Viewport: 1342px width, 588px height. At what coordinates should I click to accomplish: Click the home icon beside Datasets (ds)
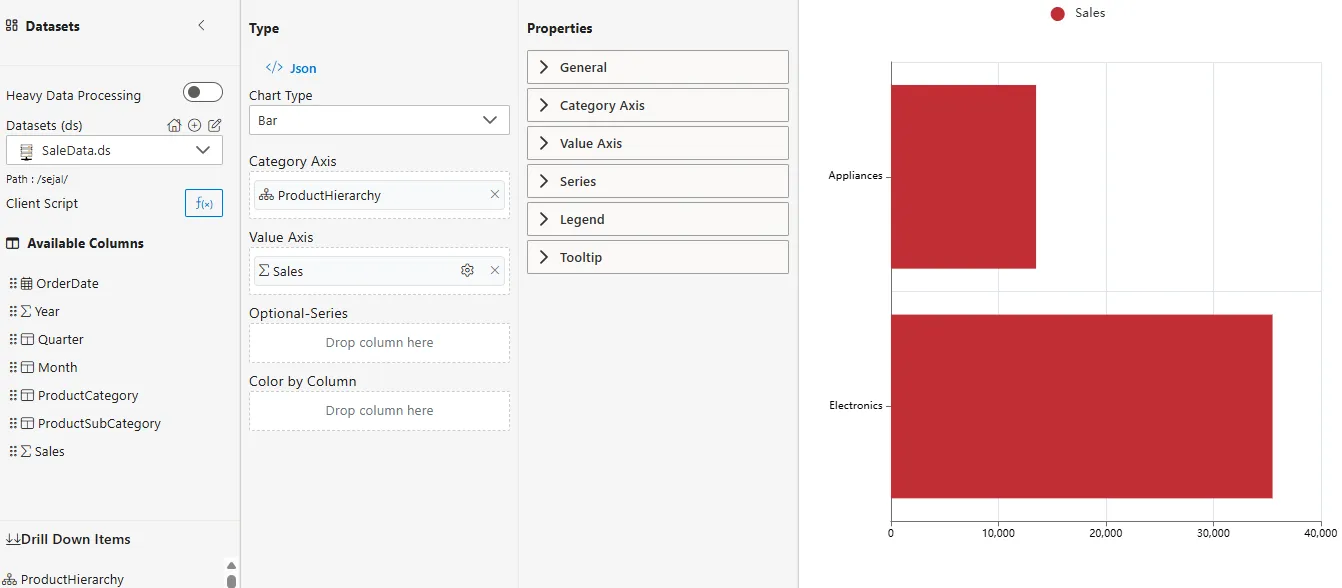point(174,125)
